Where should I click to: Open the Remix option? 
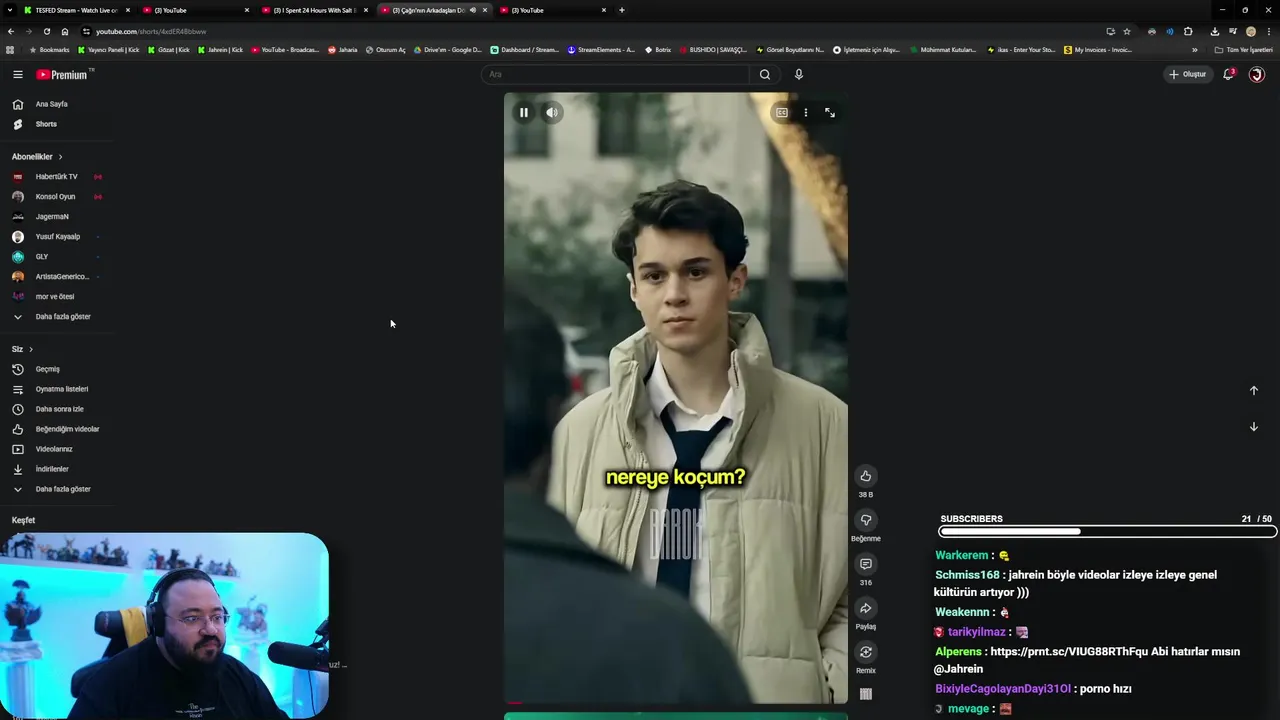coord(866,652)
